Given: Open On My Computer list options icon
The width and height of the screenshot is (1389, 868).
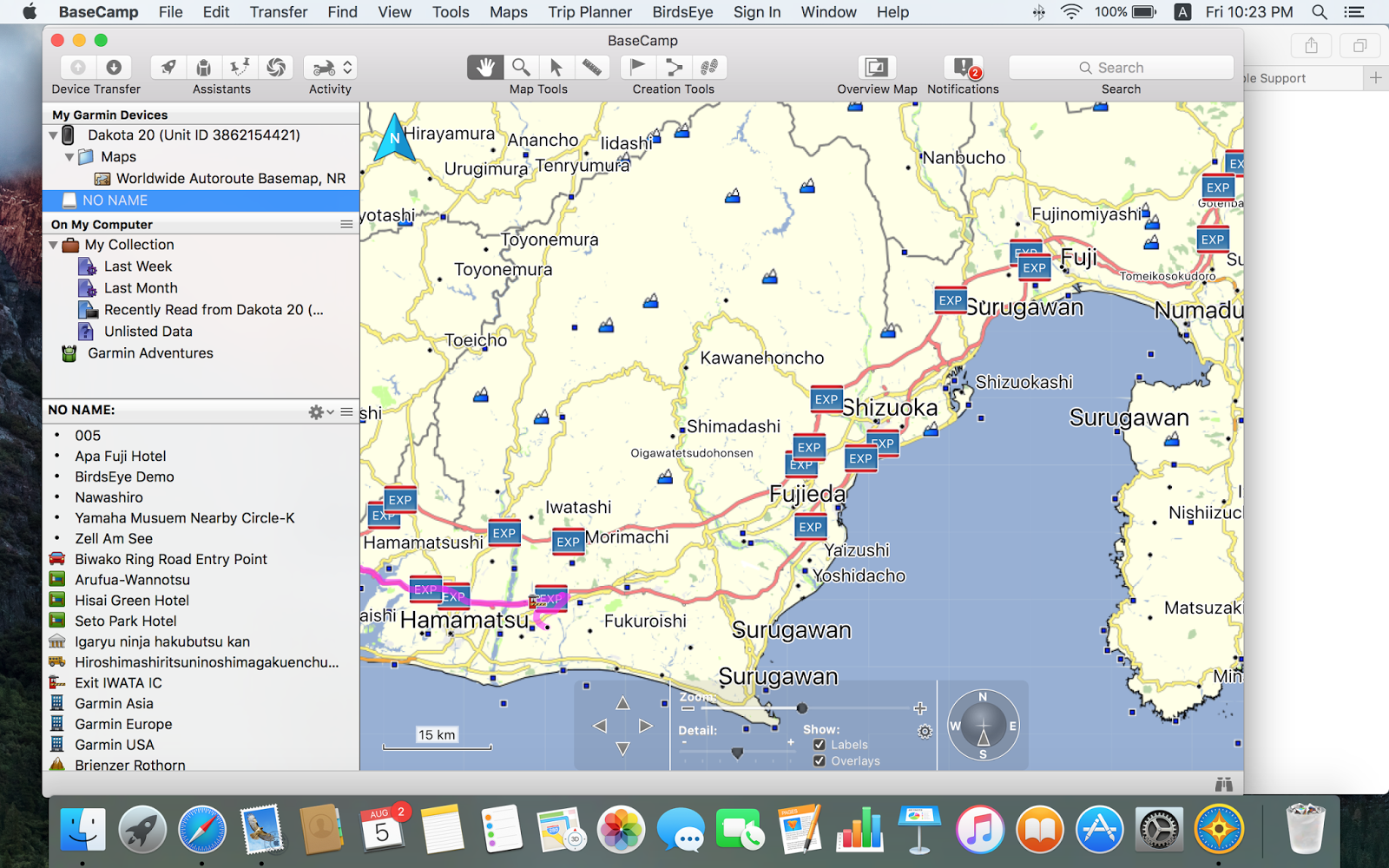Looking at the screenshot, I should click(x=346, y=224).
